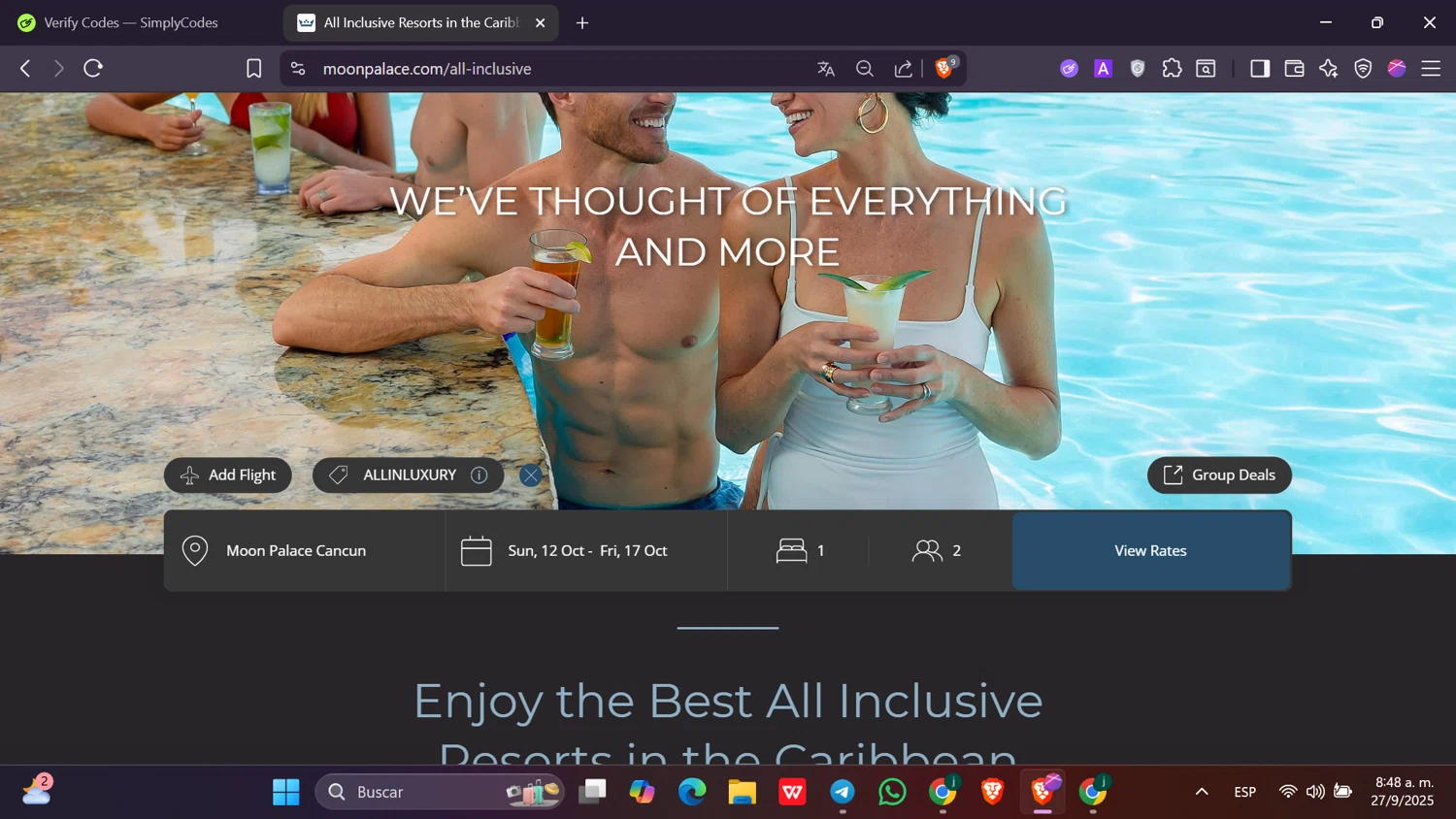Open WhatsApp from taskbar

[892, 792]
